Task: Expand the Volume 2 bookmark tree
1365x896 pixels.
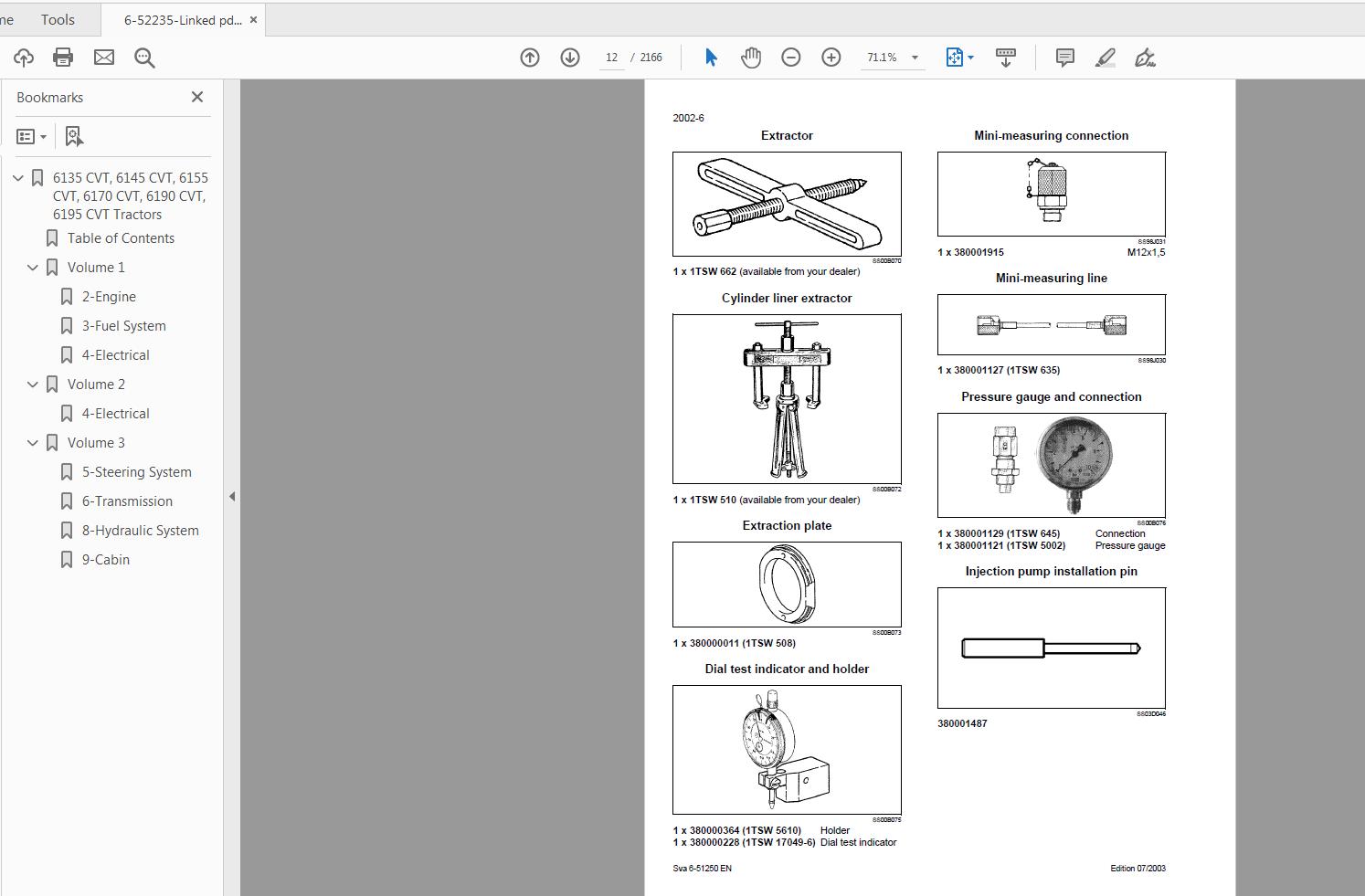Action: pos(33,384)
